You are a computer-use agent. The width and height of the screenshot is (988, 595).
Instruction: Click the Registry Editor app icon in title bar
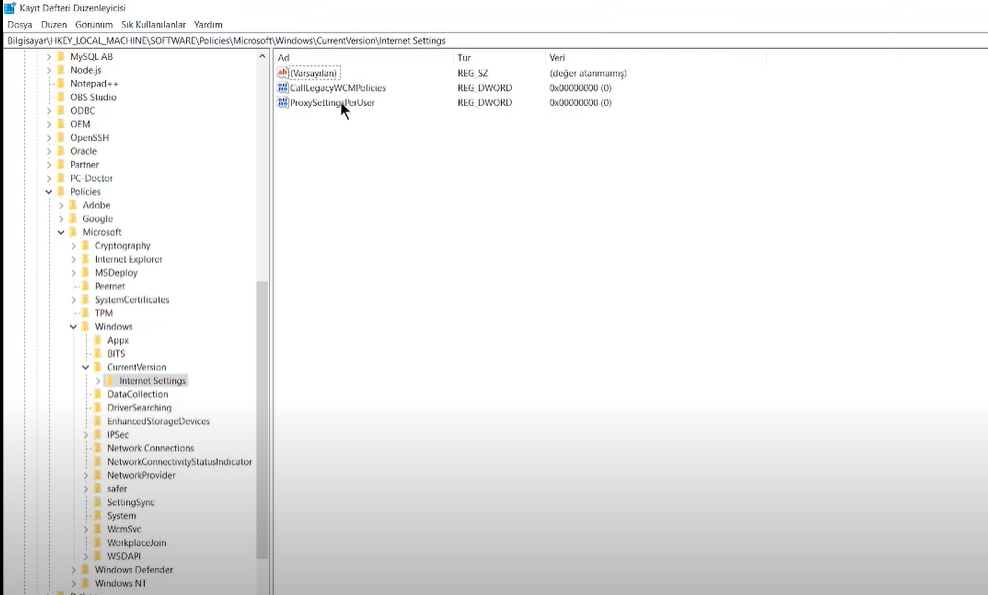[x=9, y=8]
